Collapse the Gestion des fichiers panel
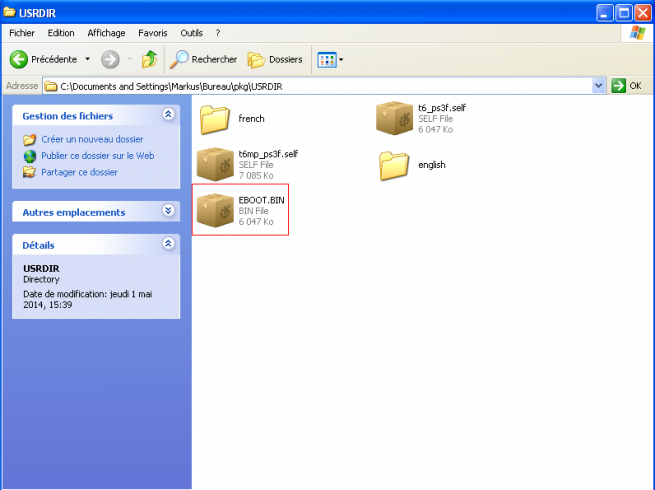 168,115
